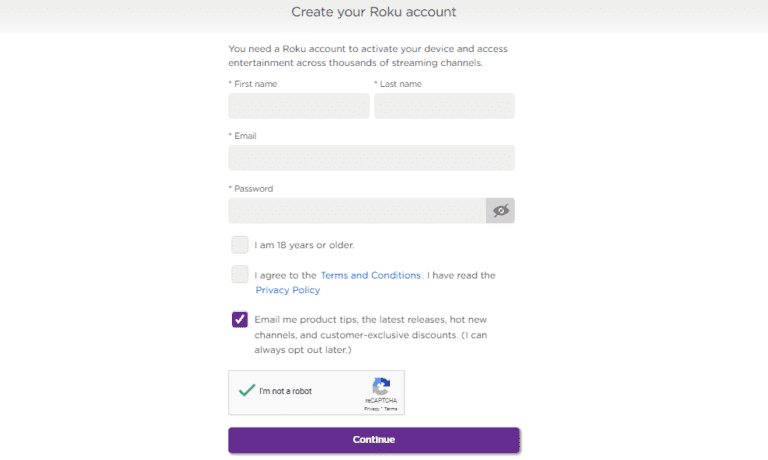Open the Terms and Conditions link
This screenshot has height=460, width=768.
pos(370,275)
